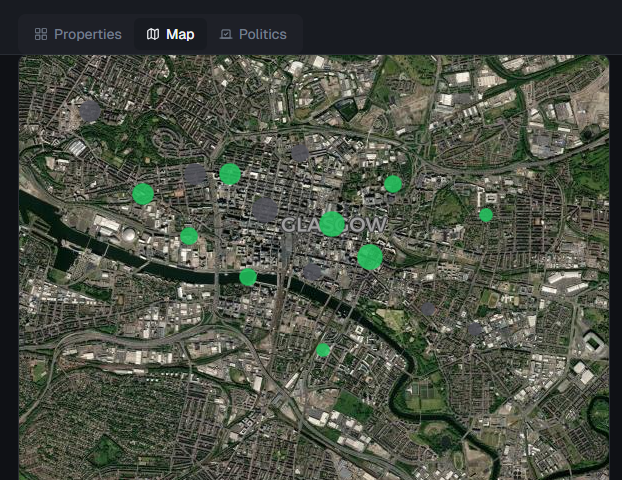Click the top-centre grey marker north of city centre
Image resolution: width=622 pixels, height=480 pixels.
(x=300, y=153)
